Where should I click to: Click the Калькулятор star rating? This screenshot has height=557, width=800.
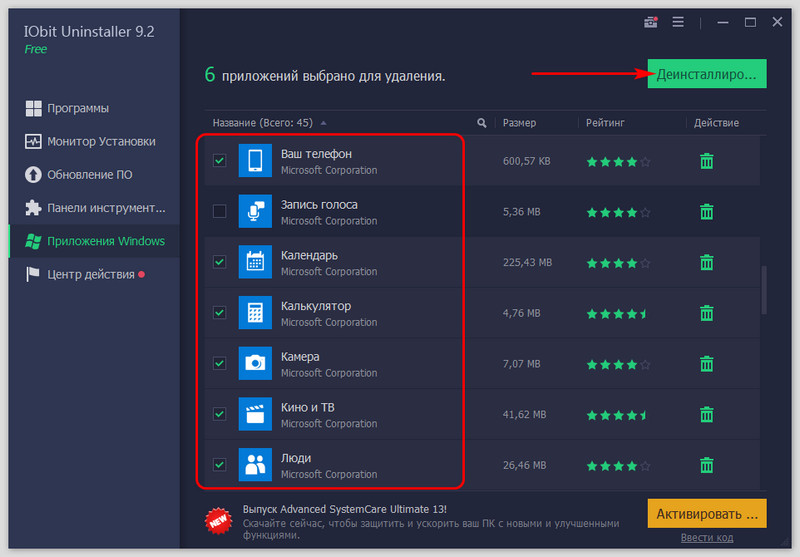click(618, 314)
